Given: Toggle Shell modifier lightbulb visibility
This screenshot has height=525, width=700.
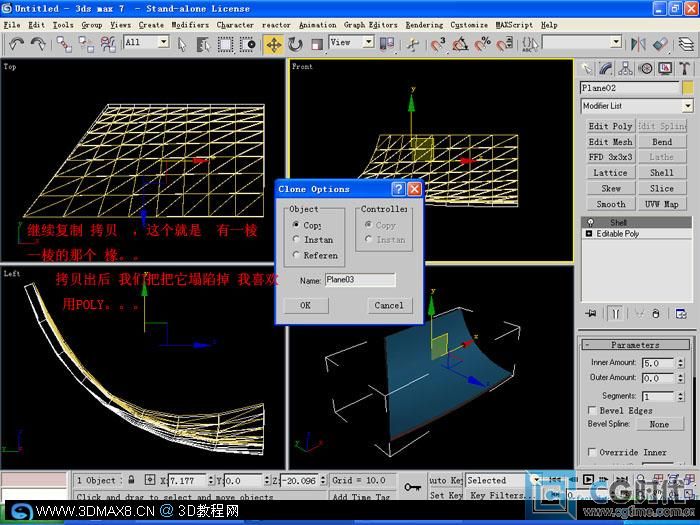Looking at the screenshot, I should click(x=590, y=222).
